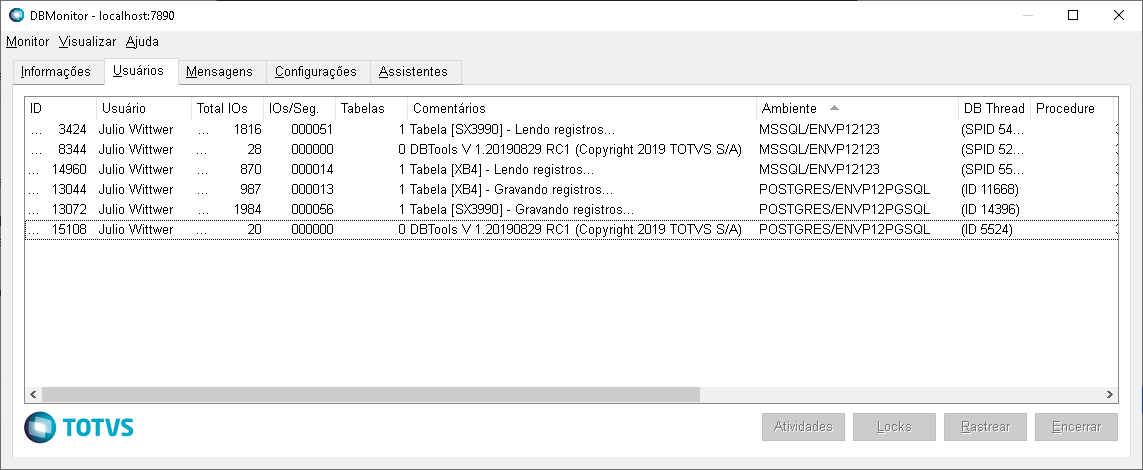Click the TOTVS logo
The width and height of the screenshot is (1143, 470).
pyautogui.click(x=79, y=427)
